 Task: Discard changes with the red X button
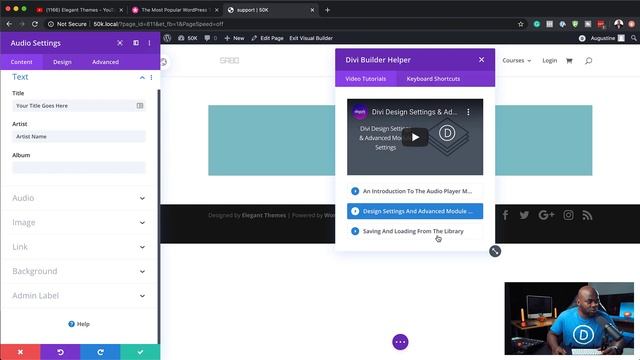tap(20, 352)
